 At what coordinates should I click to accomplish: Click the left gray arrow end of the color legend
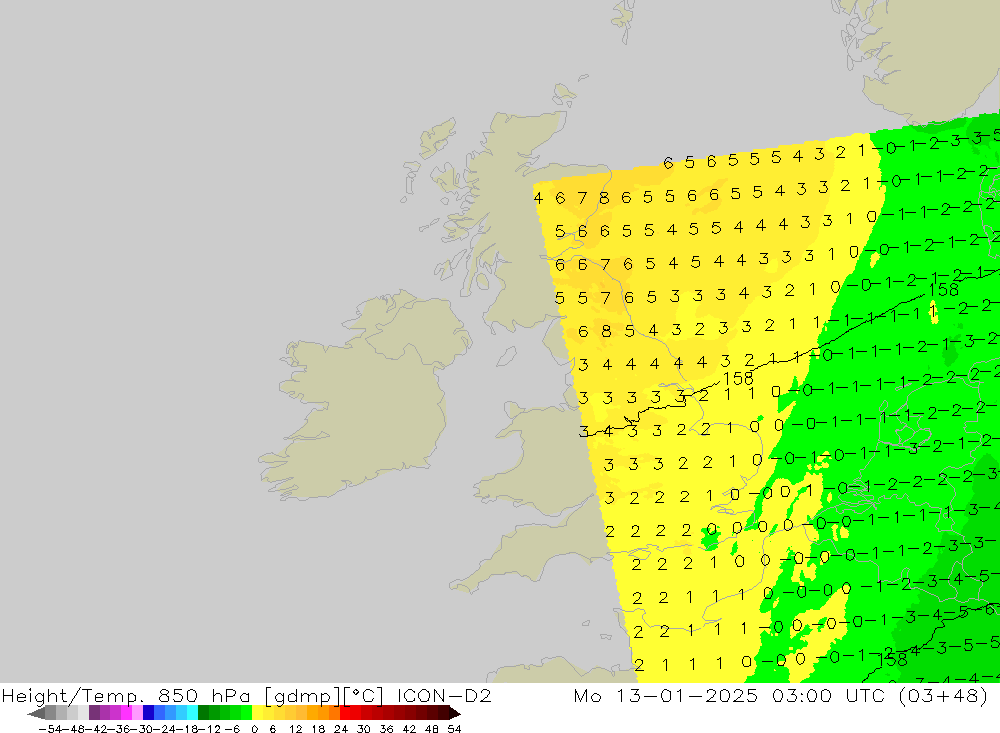coord(36,713)
